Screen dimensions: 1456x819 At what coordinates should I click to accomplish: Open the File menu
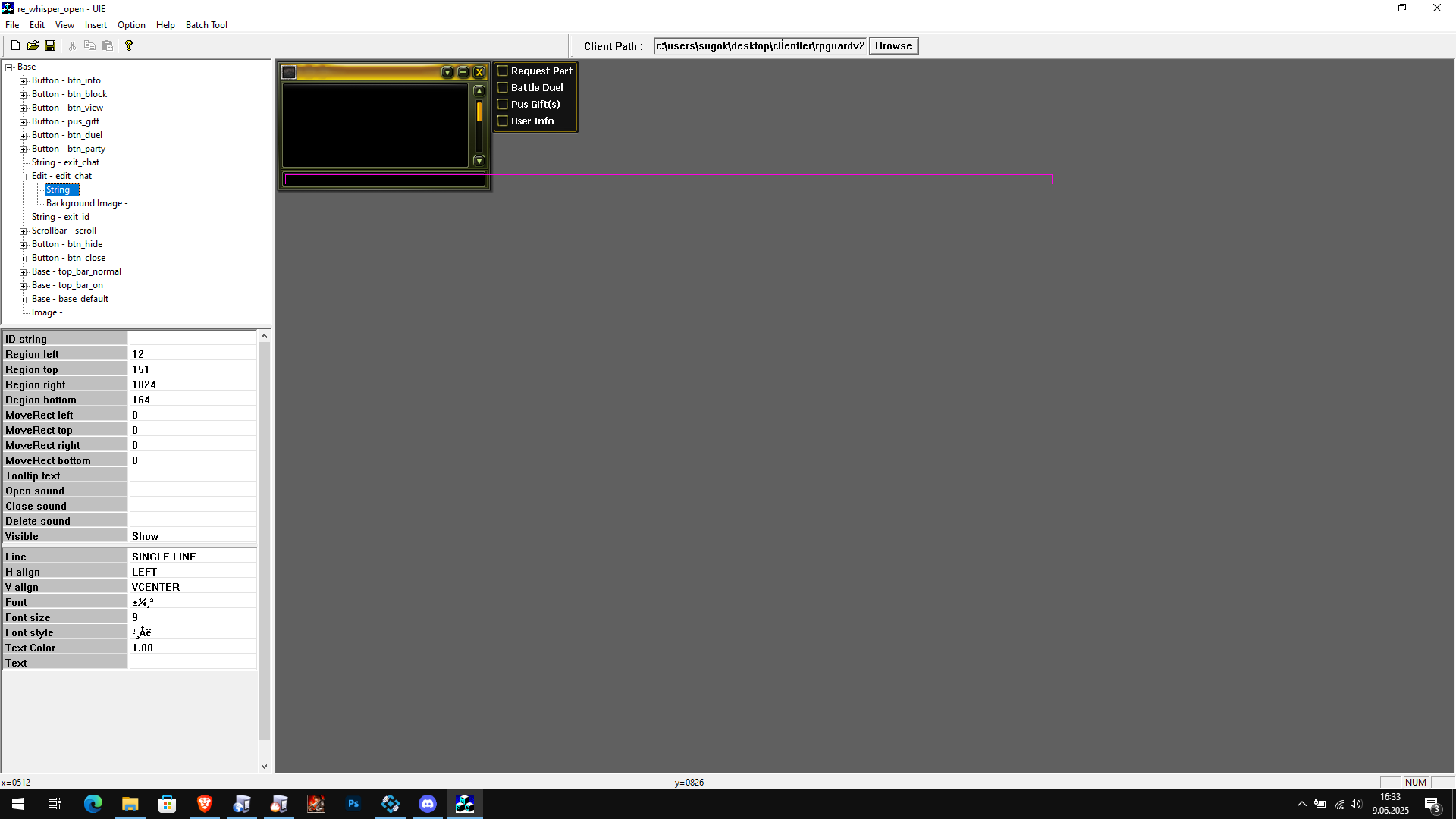pos(12,25)
